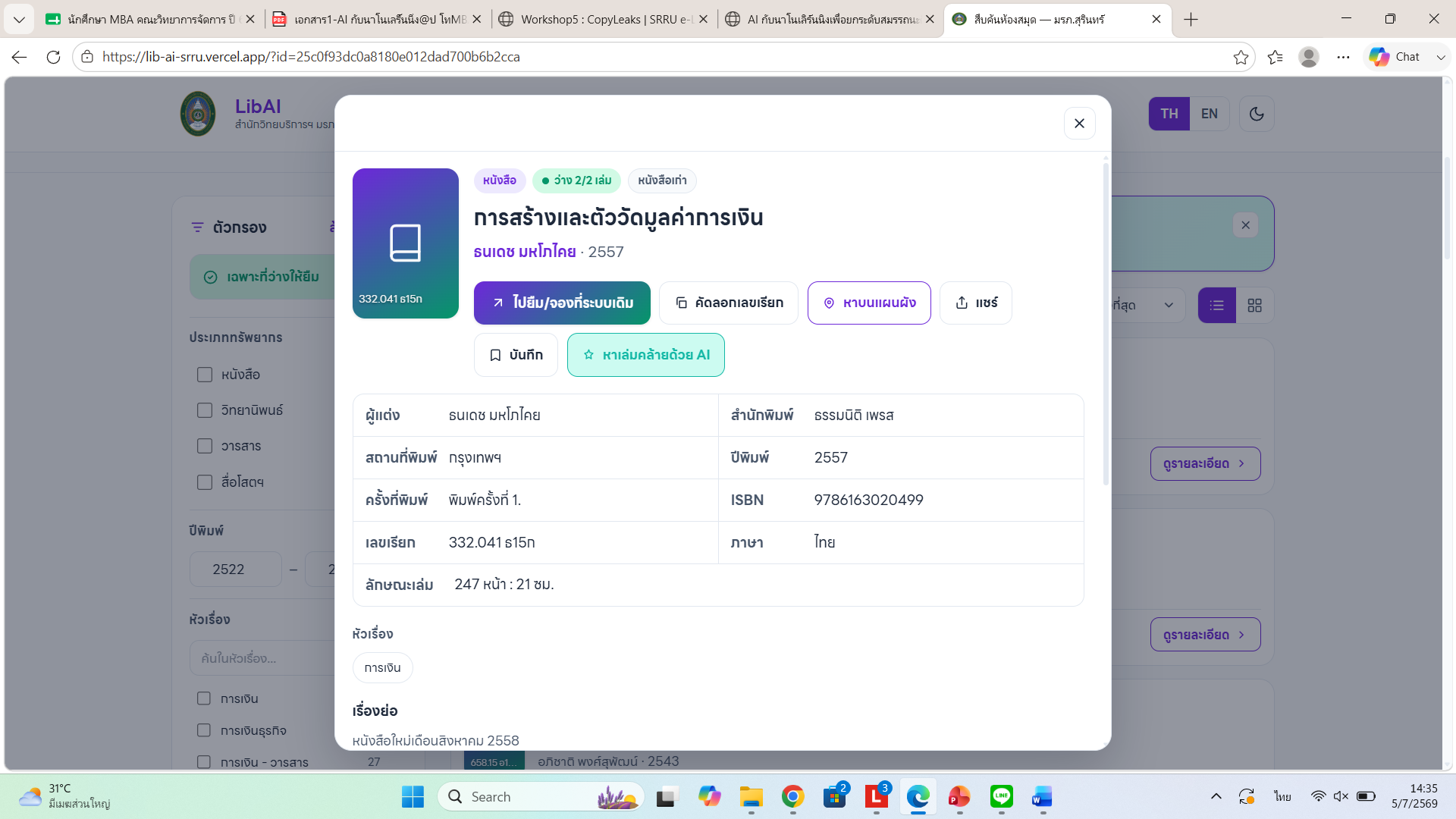The image size is (1456, 819).
Task: Select list view layout icon
Action: click(1216, 306)
